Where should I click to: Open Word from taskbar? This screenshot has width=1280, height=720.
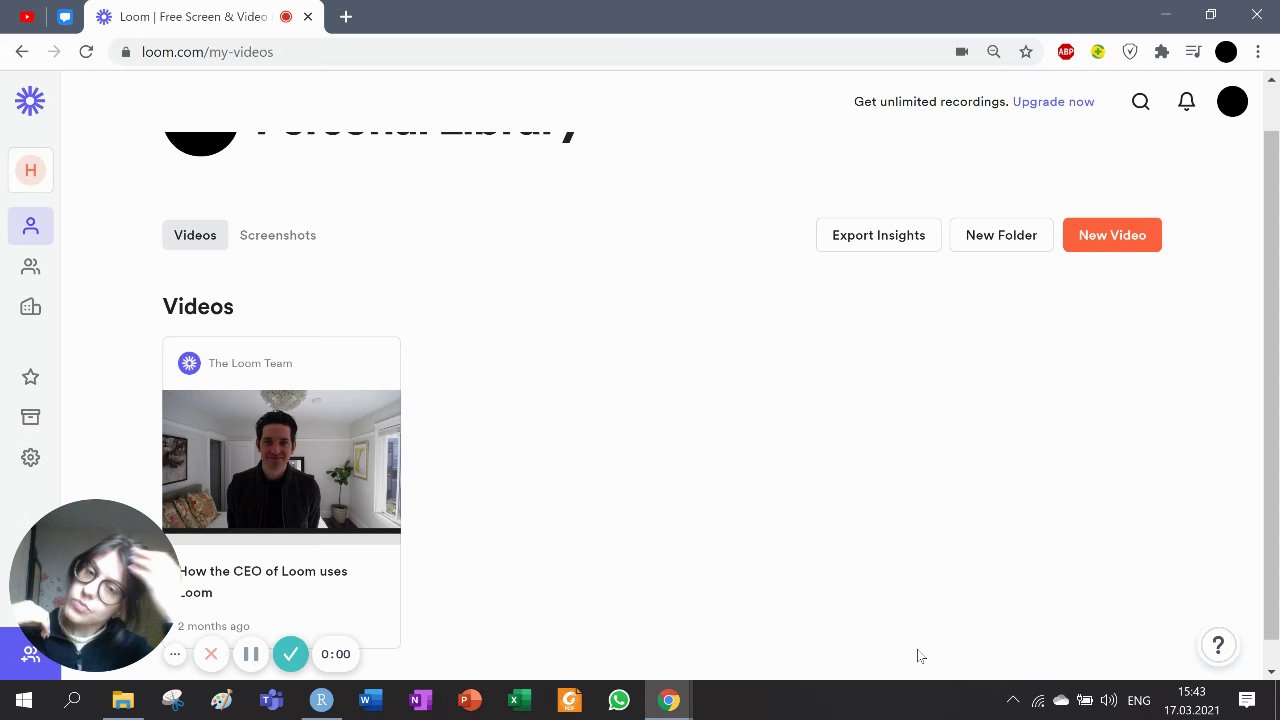pyautogui.click(x=370, y=701)
